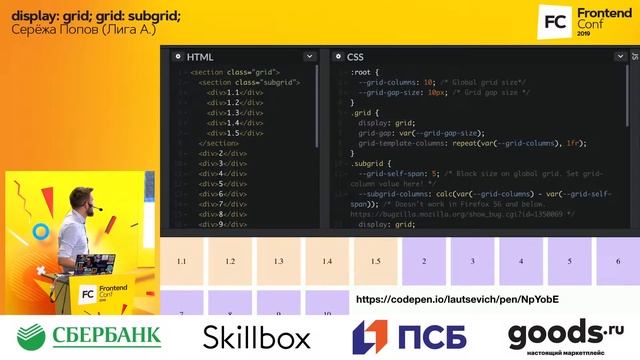Click preview grid cell 1.2
Image resolution: width=640 pixels, height=360 pixels.
pos(230,261)
